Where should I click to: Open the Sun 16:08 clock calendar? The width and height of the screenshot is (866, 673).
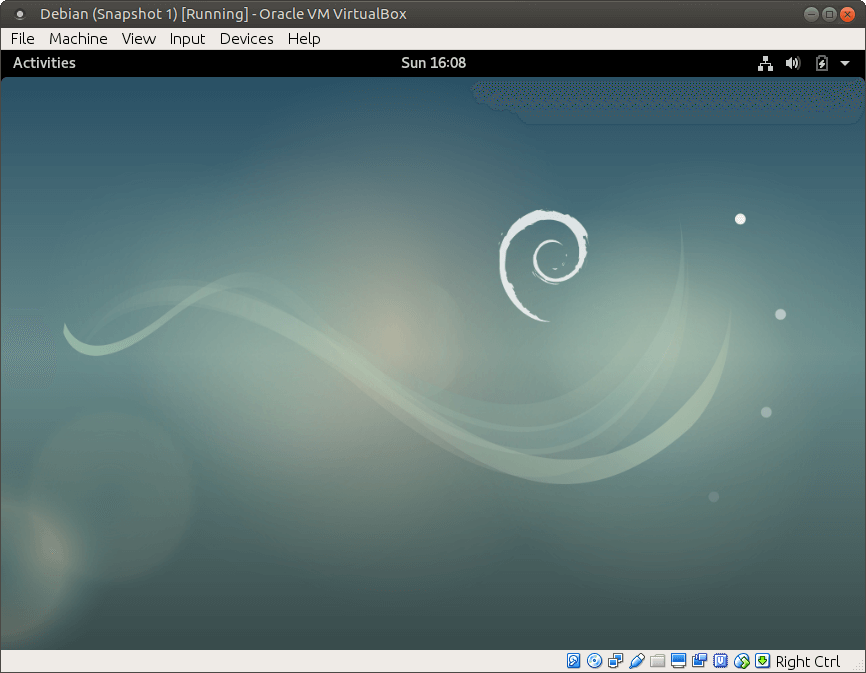tap(433, 63)
